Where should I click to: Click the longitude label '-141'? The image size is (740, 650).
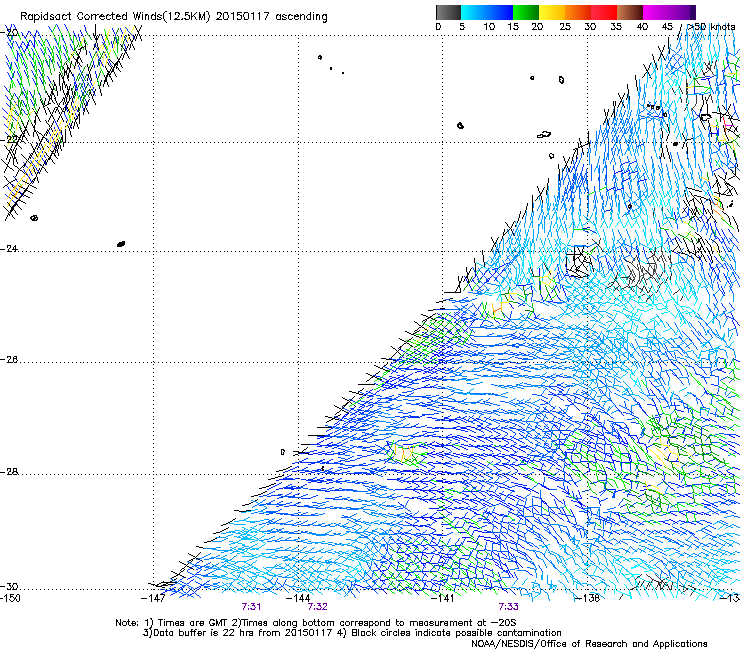tap(443, 598)
